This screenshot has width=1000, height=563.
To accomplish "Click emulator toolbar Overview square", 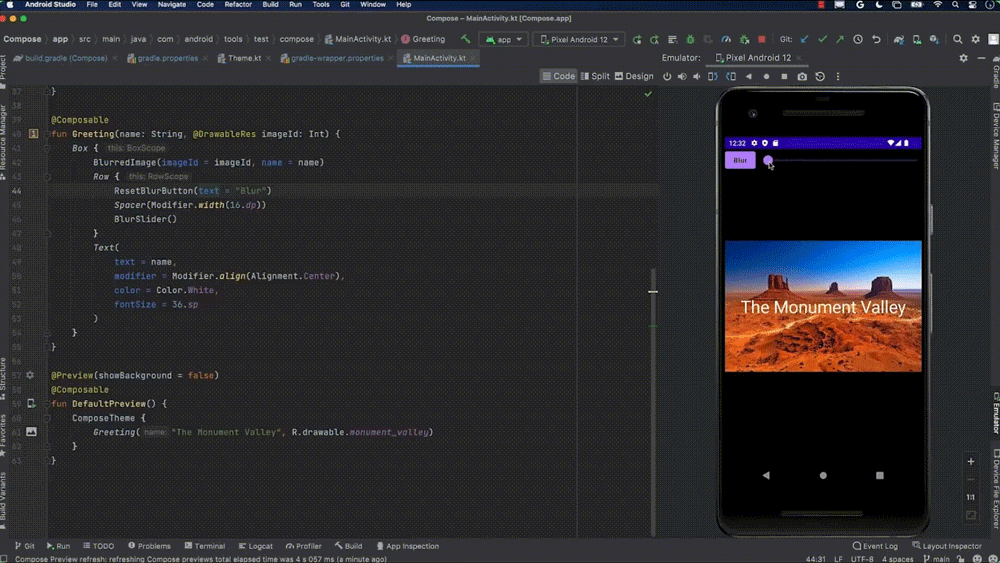I will [784, 77].
